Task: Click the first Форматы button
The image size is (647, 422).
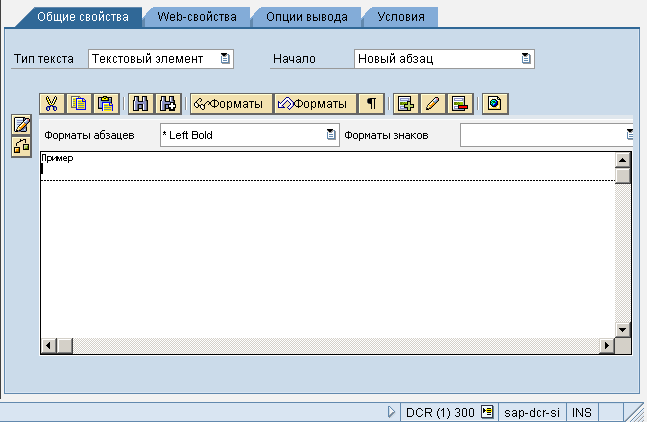Action: (230, 103)
